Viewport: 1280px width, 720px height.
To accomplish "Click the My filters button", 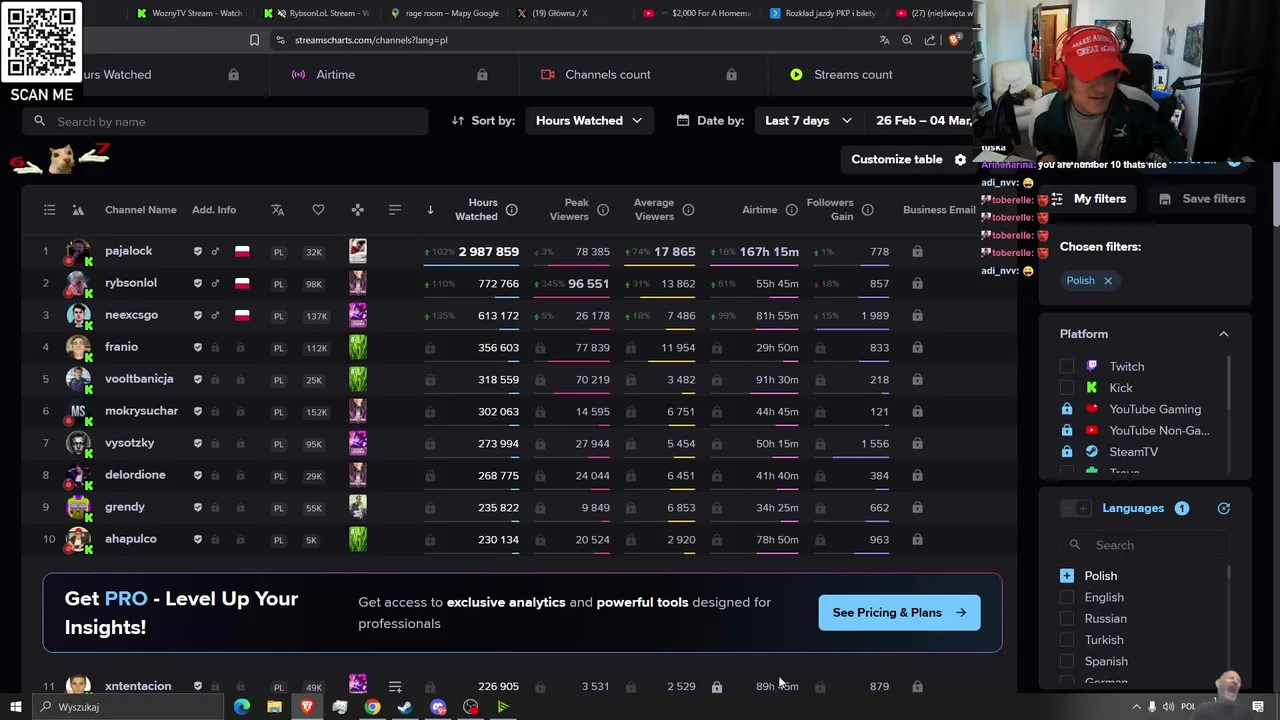I will coord(1089,199).
